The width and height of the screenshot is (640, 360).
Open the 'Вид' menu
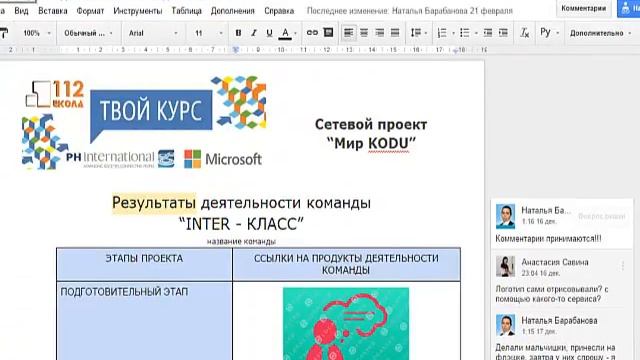point(21,11)
